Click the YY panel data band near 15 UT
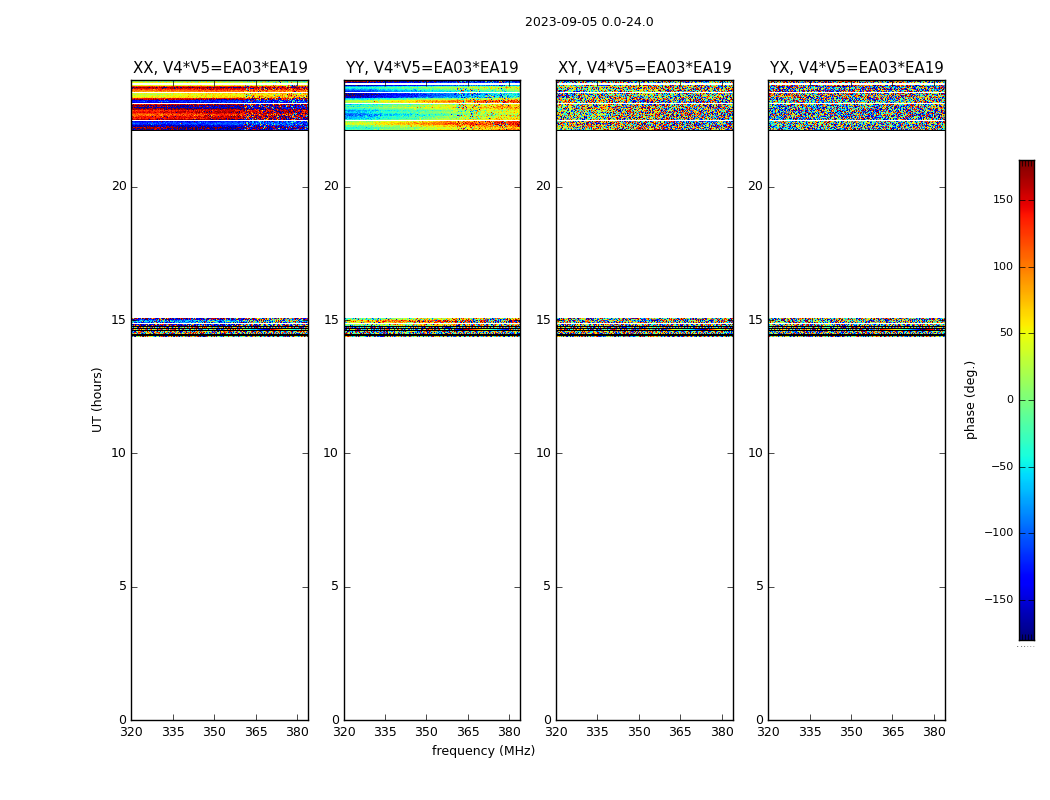The image size is (1050, 800). pos(432,327)
